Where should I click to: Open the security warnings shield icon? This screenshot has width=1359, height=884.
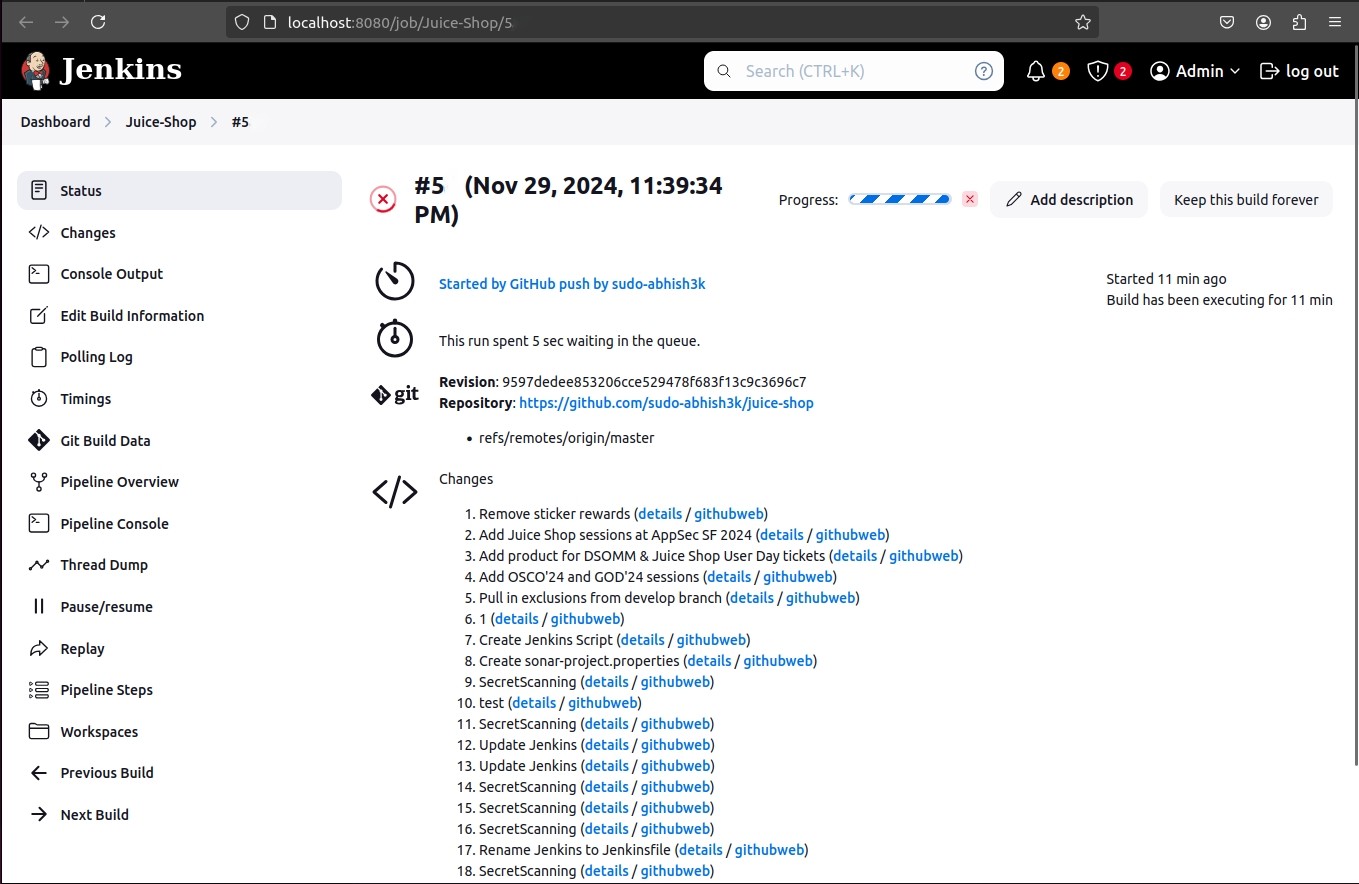[x=1098, y=71]
